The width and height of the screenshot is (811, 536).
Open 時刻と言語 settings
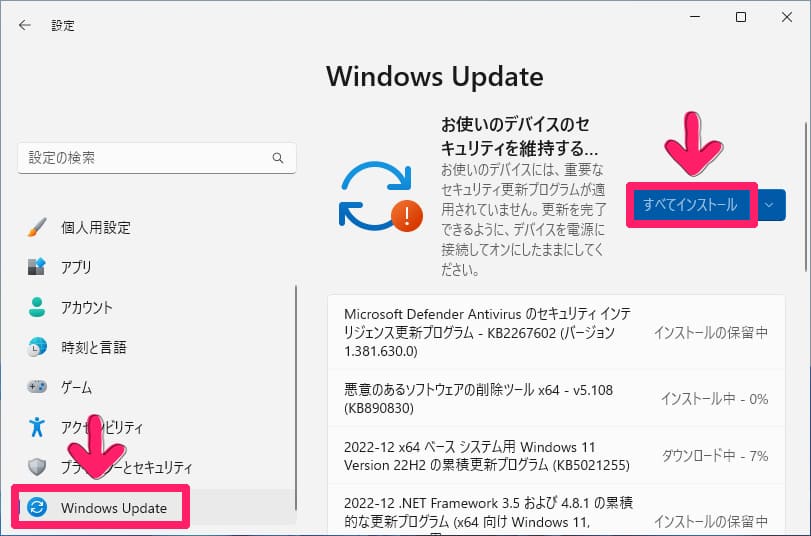click(157, 347)
